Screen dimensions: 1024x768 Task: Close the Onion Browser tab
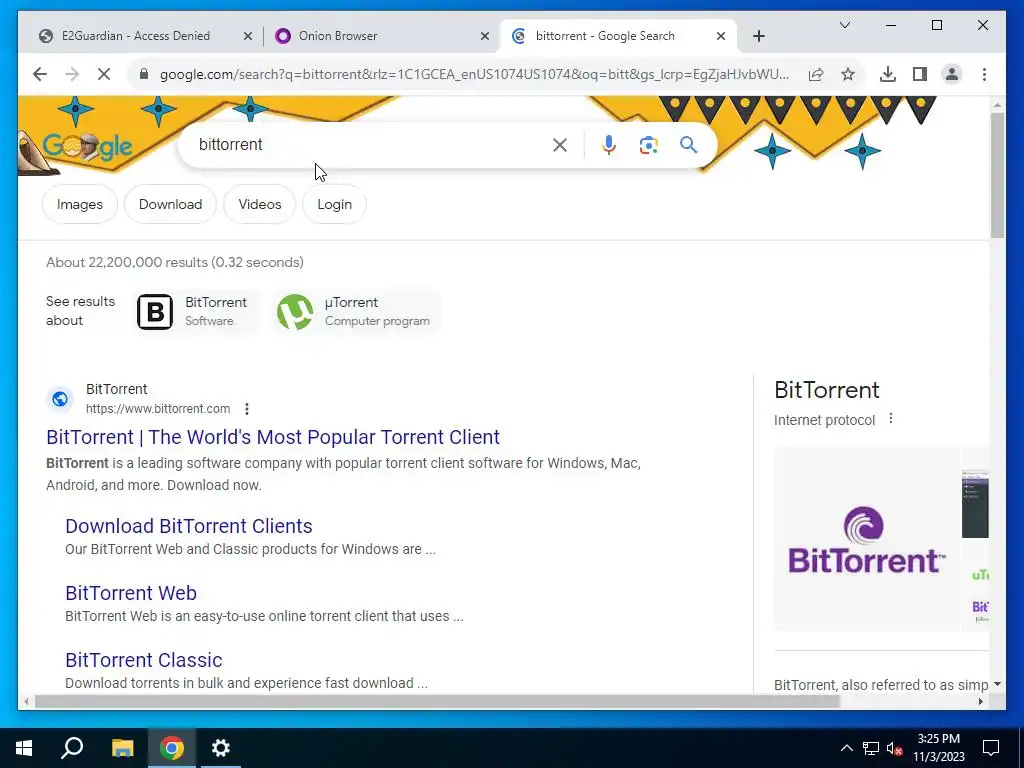[485, 36]
